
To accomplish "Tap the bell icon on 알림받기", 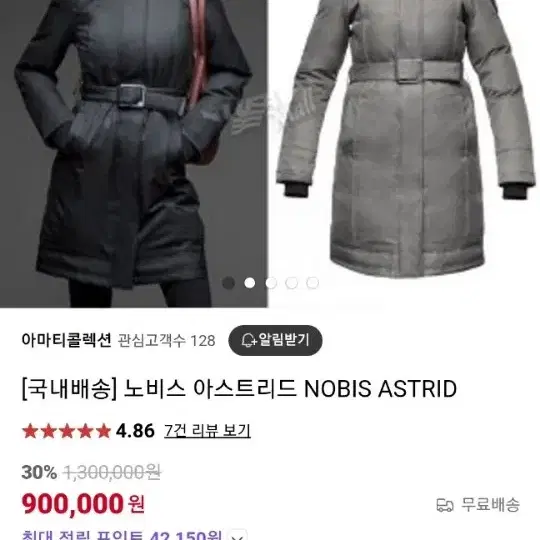I will [248, 340].
